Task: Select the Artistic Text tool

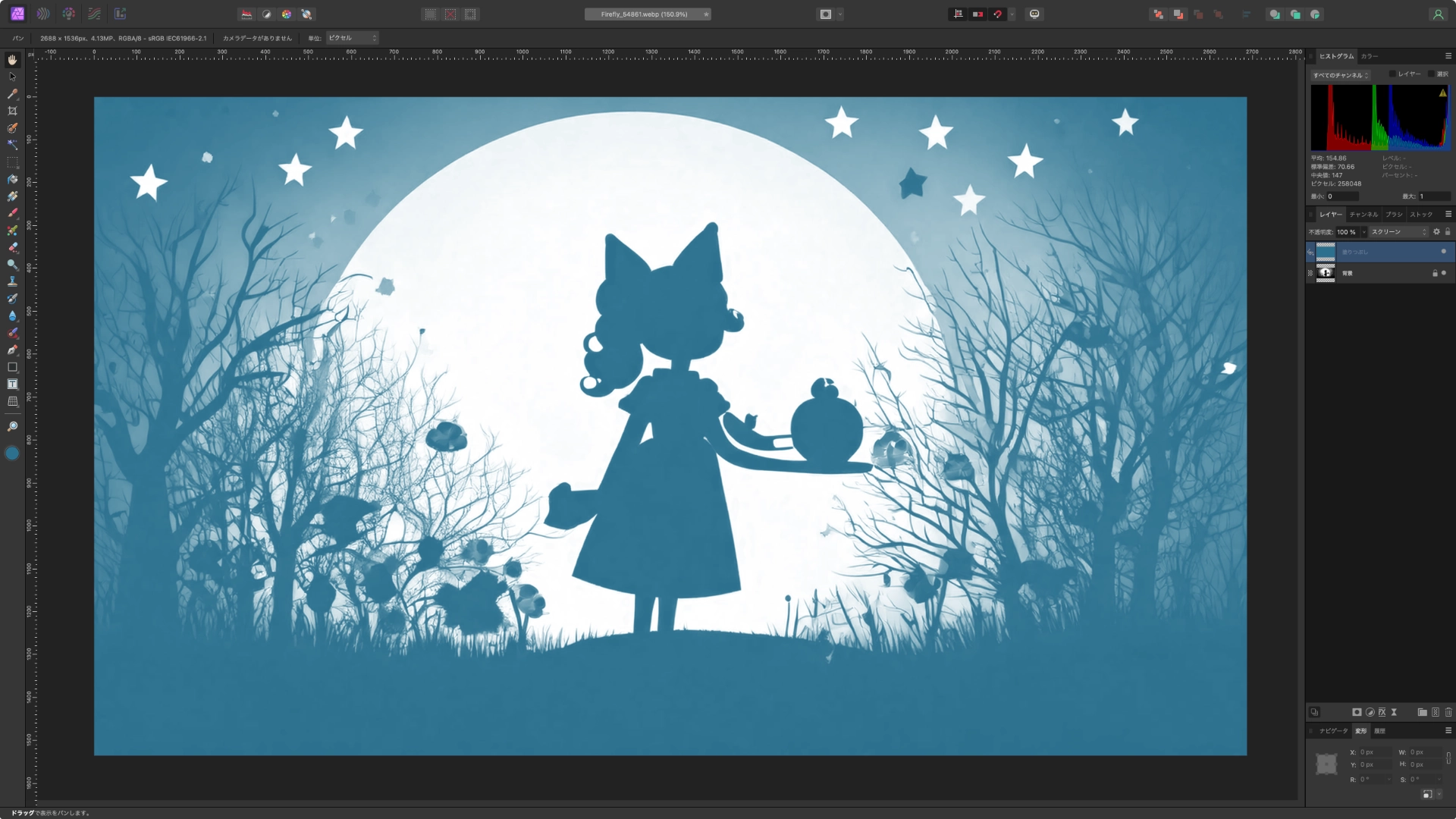Action: pos(12,384)
